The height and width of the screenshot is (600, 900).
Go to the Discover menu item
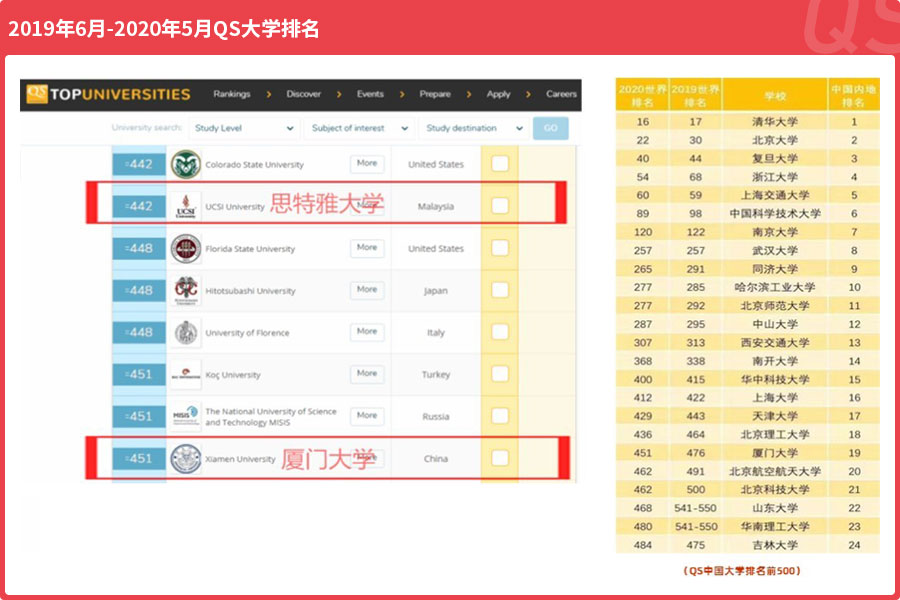tap(304, 94)
